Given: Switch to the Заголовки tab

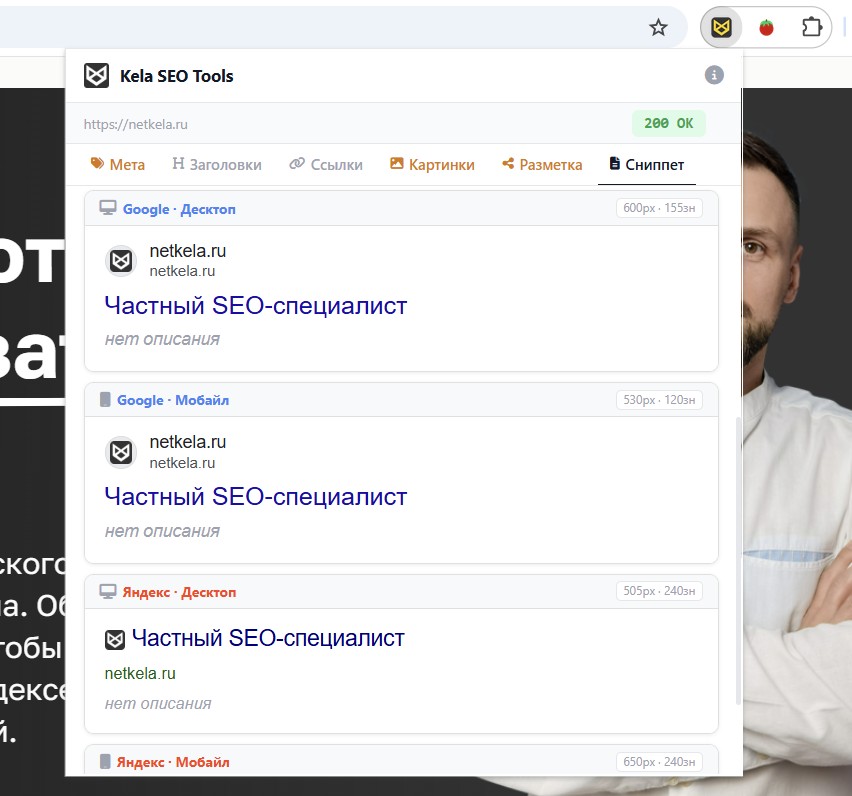Looking at the screenshot, I should (217, 164).
